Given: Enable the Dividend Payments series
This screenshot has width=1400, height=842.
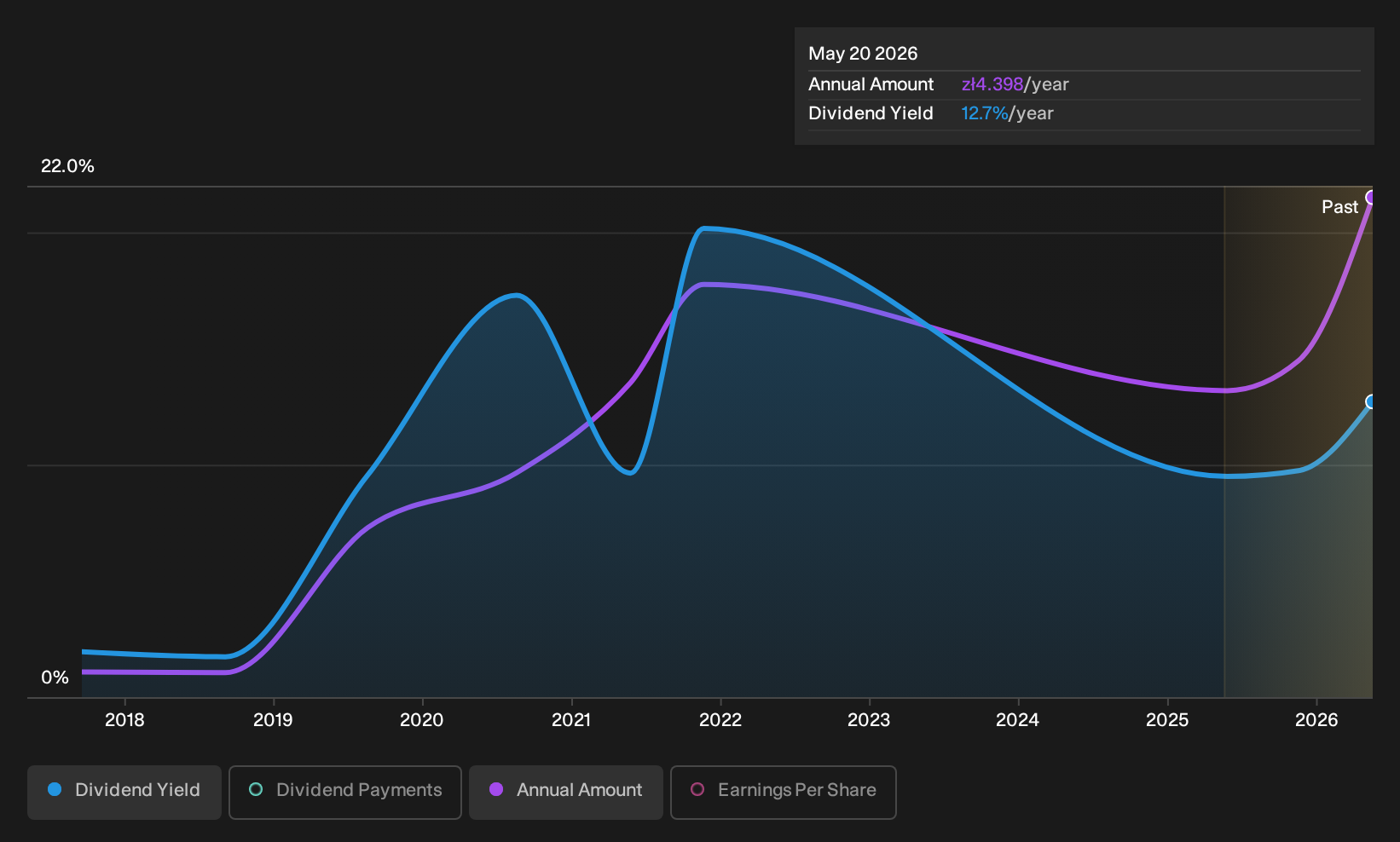Looking at the screenshot, I should 345,792.
